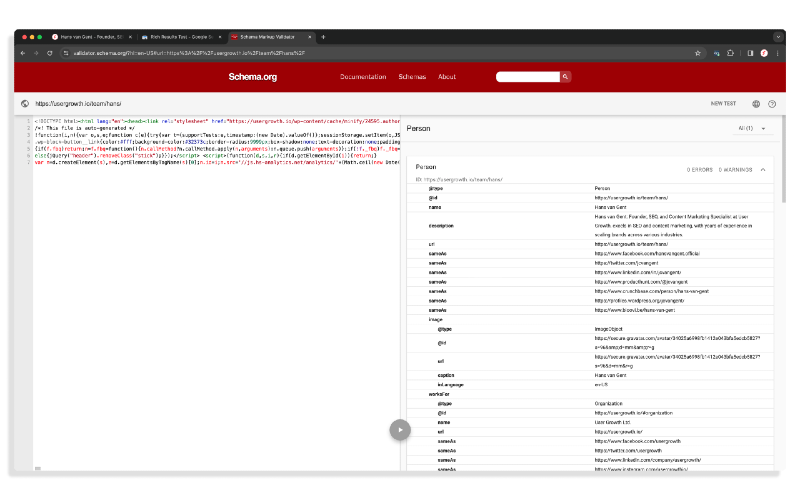Open the browser extensions puzzle icon
Viewport: 800px width, 500px height.
pyautogui.click(x=730, y=53)
